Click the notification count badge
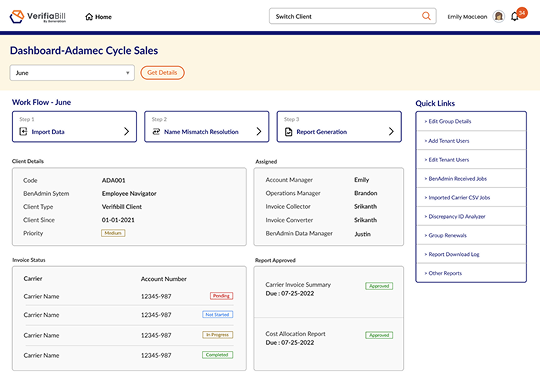540x378 pixels. (x=522, y=13)
